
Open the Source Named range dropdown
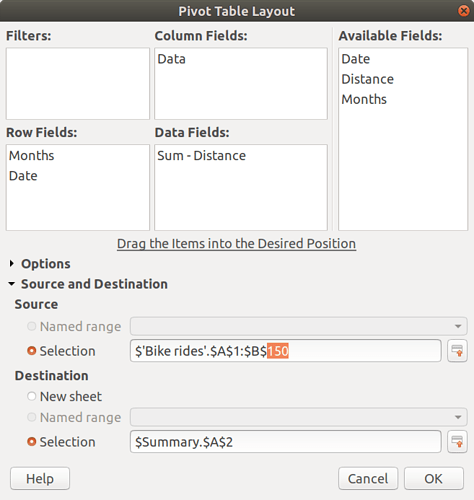[299, 326]
